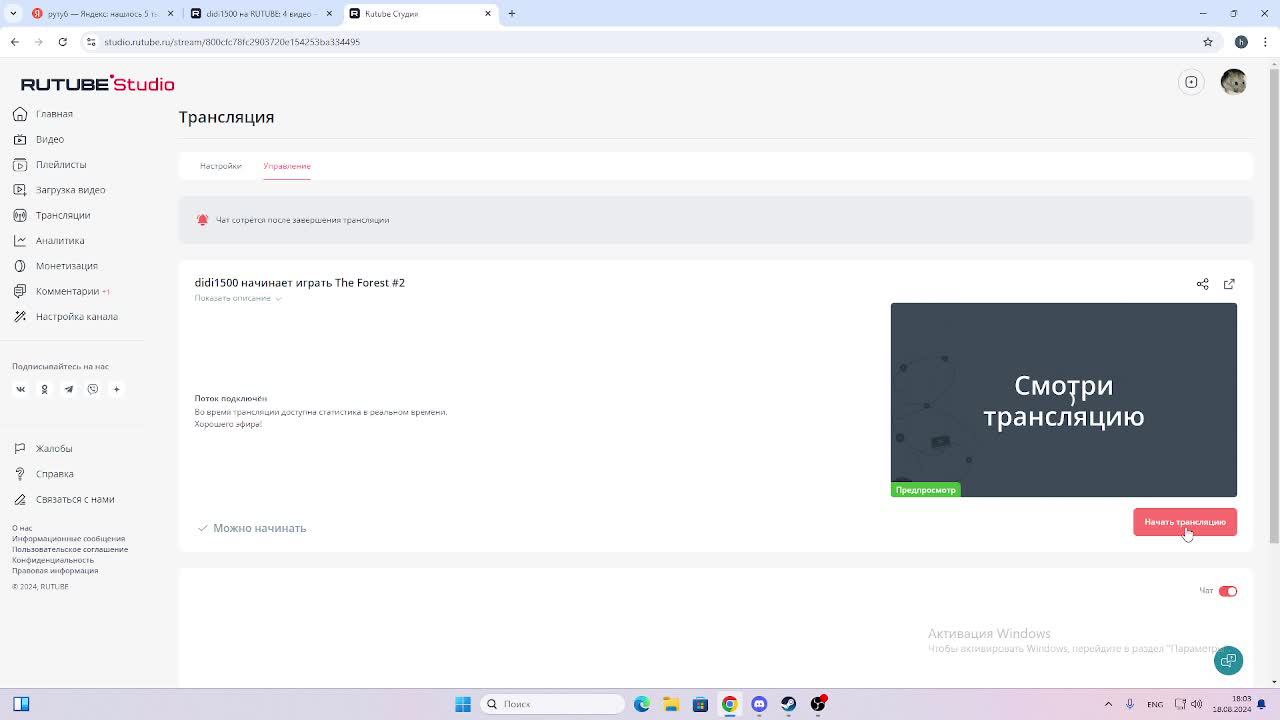This screenshot has height=720, width=1280.
Task: Show hidden tray icons chevron
Action: coord(1108,704)
